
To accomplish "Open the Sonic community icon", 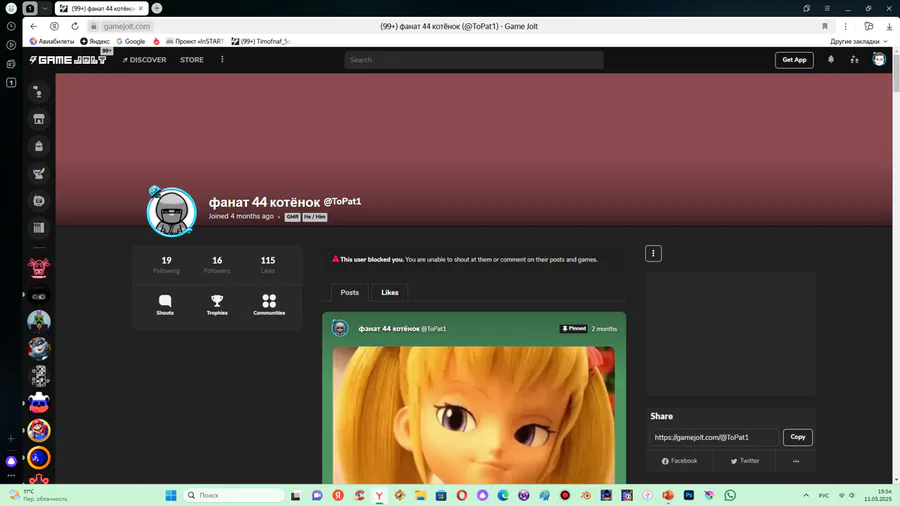I will pyautogui.click(x=38, y=458).
